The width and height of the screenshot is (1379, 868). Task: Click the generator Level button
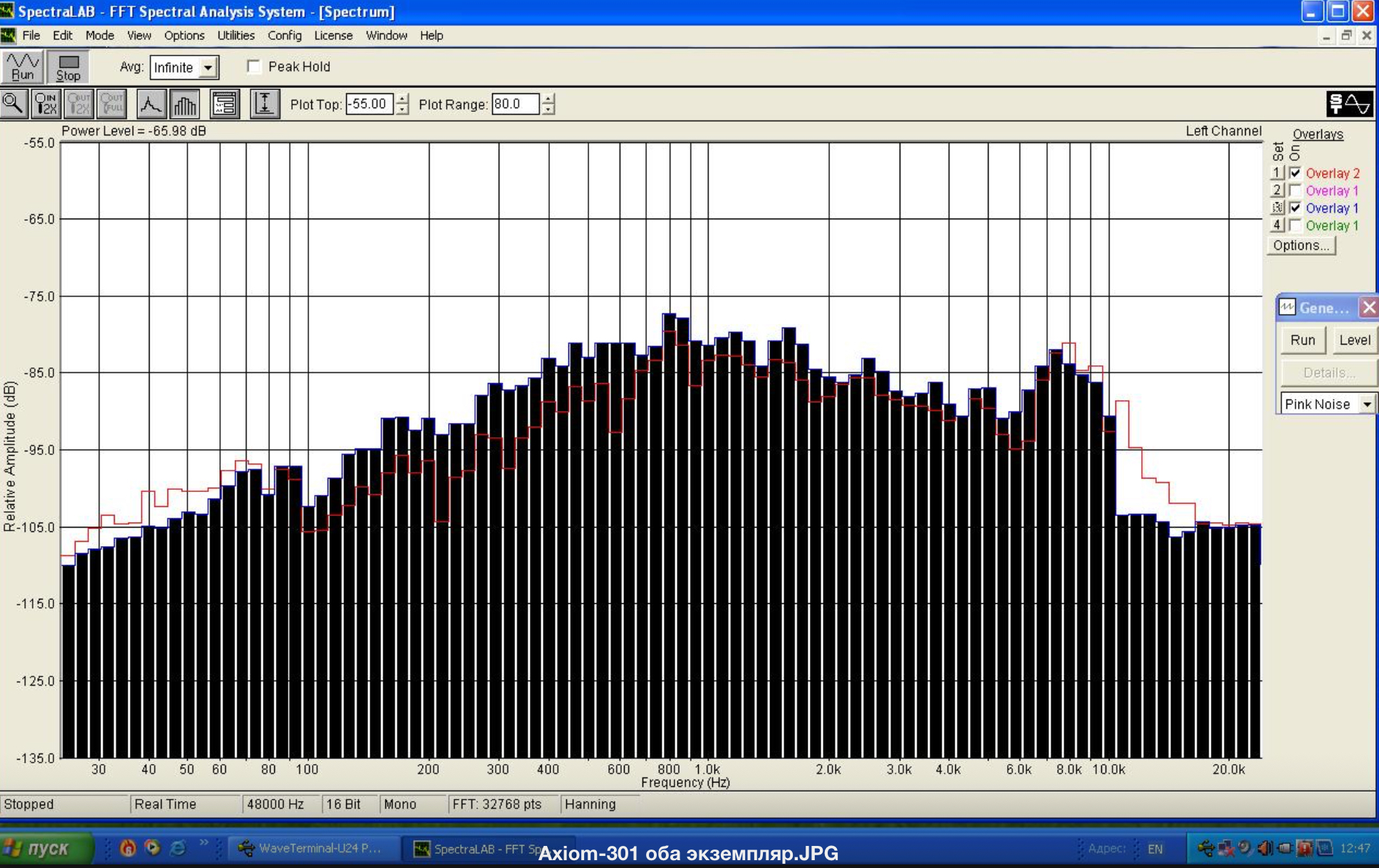[x=1353, y=340]
